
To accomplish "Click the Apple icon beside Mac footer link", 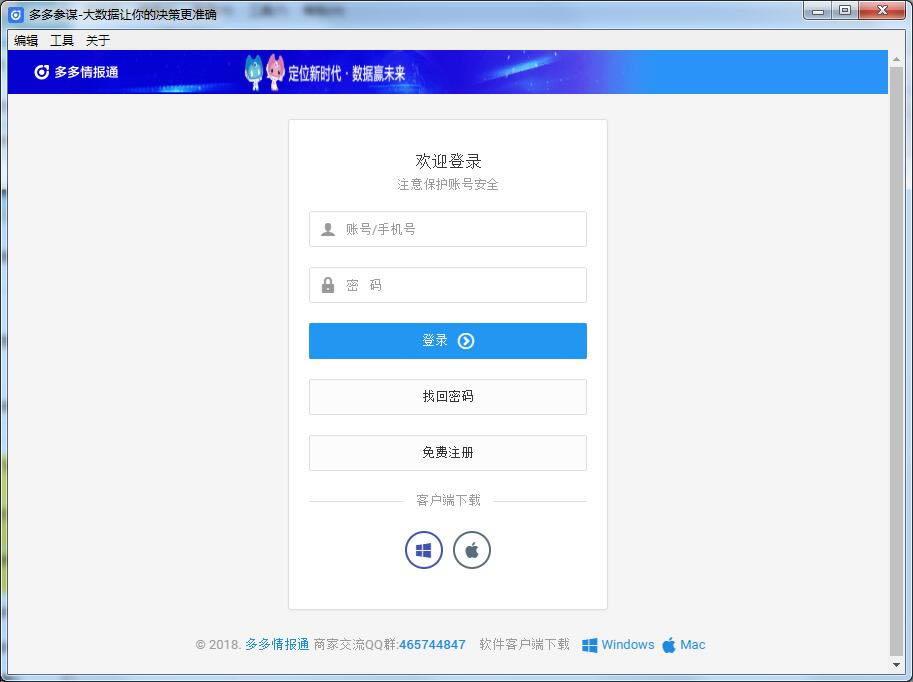I will 668,644.
